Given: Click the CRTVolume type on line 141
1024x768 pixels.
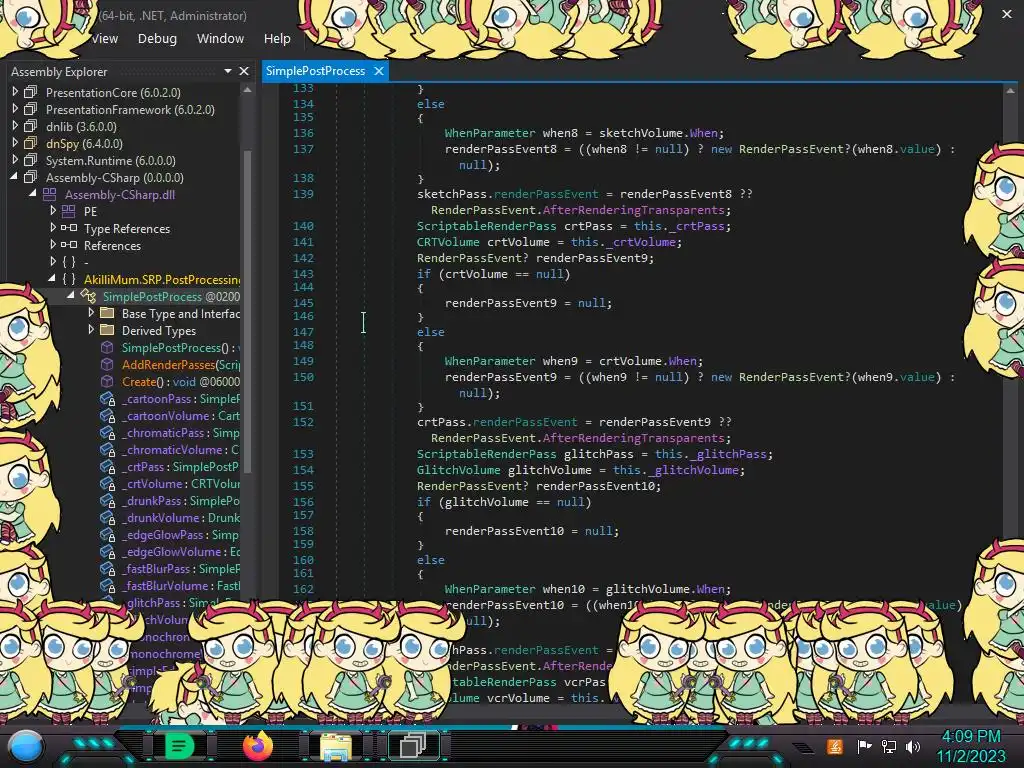Looking at the screenshot, I should coord(448,242).
